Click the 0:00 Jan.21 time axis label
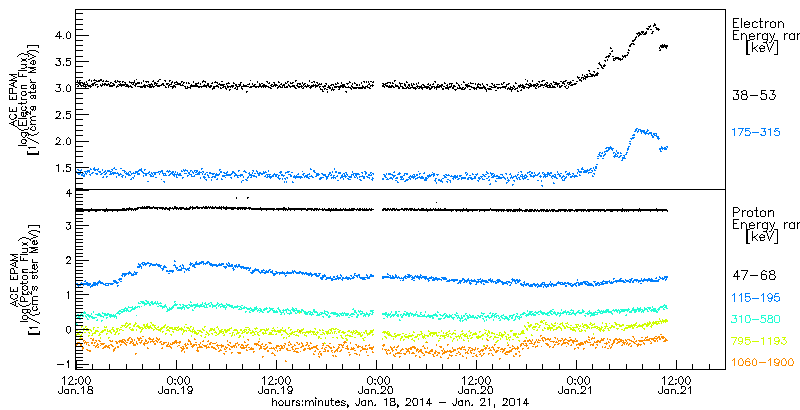Image resolution: width=800 pixels, height=410 pixels. (576, 385)
